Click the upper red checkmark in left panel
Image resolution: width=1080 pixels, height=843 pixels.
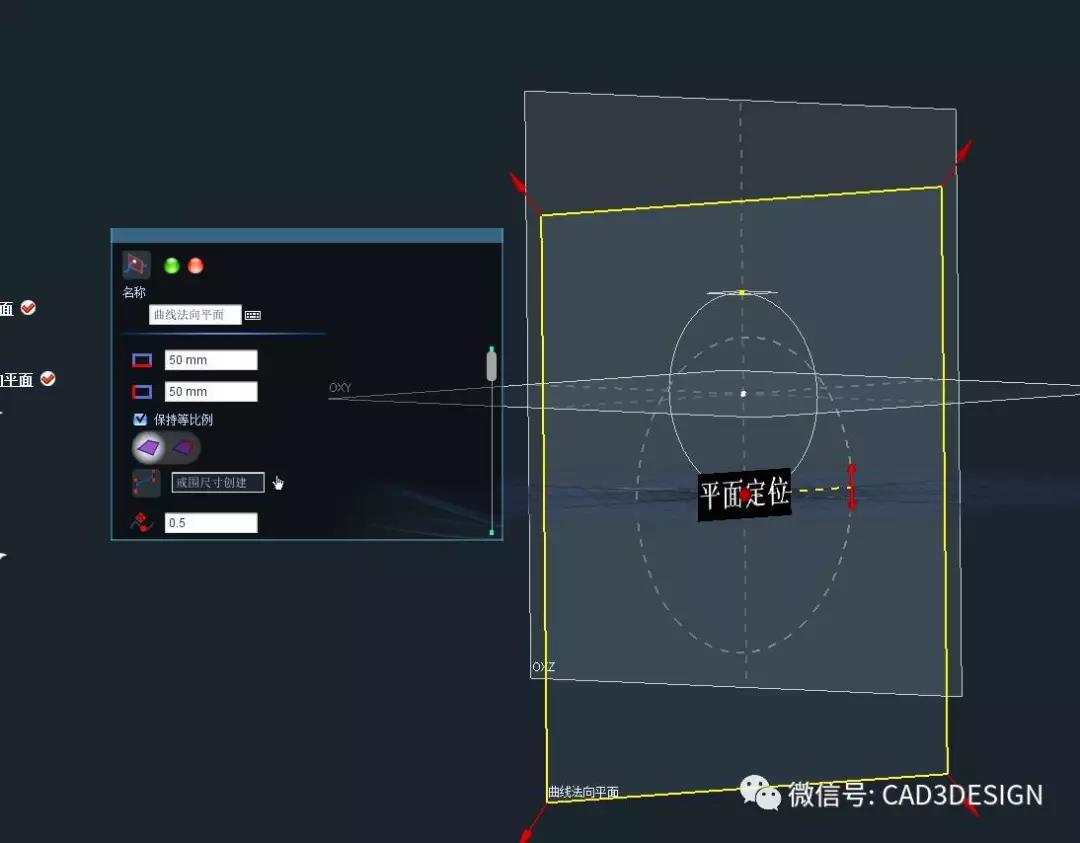28,308
